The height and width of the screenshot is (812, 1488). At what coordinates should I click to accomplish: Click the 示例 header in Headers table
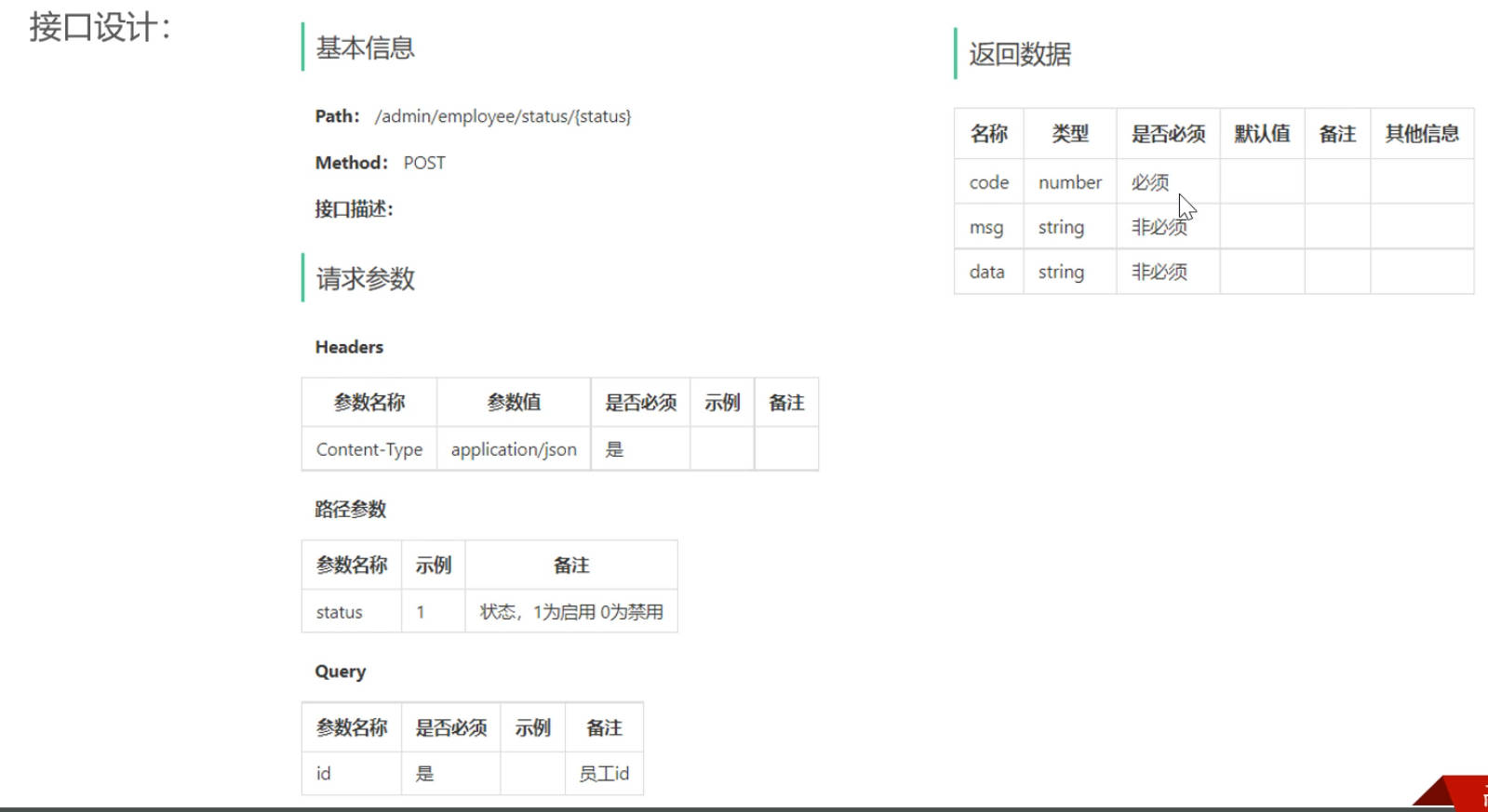[x=722, y=403]
